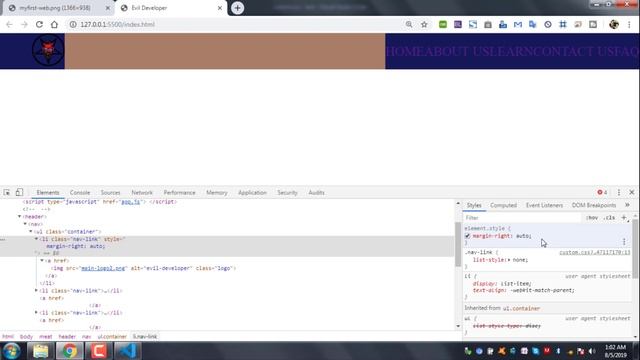
Task: Reload the current page
Action: click(39, 24)
